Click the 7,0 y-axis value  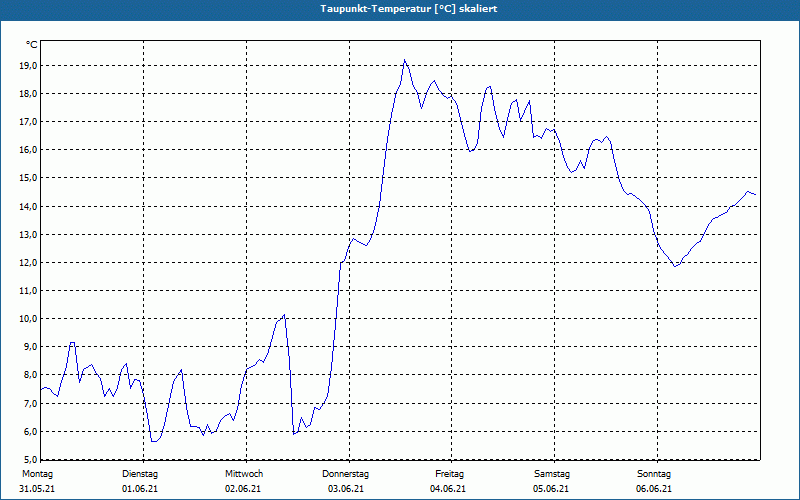pos(30,404)
